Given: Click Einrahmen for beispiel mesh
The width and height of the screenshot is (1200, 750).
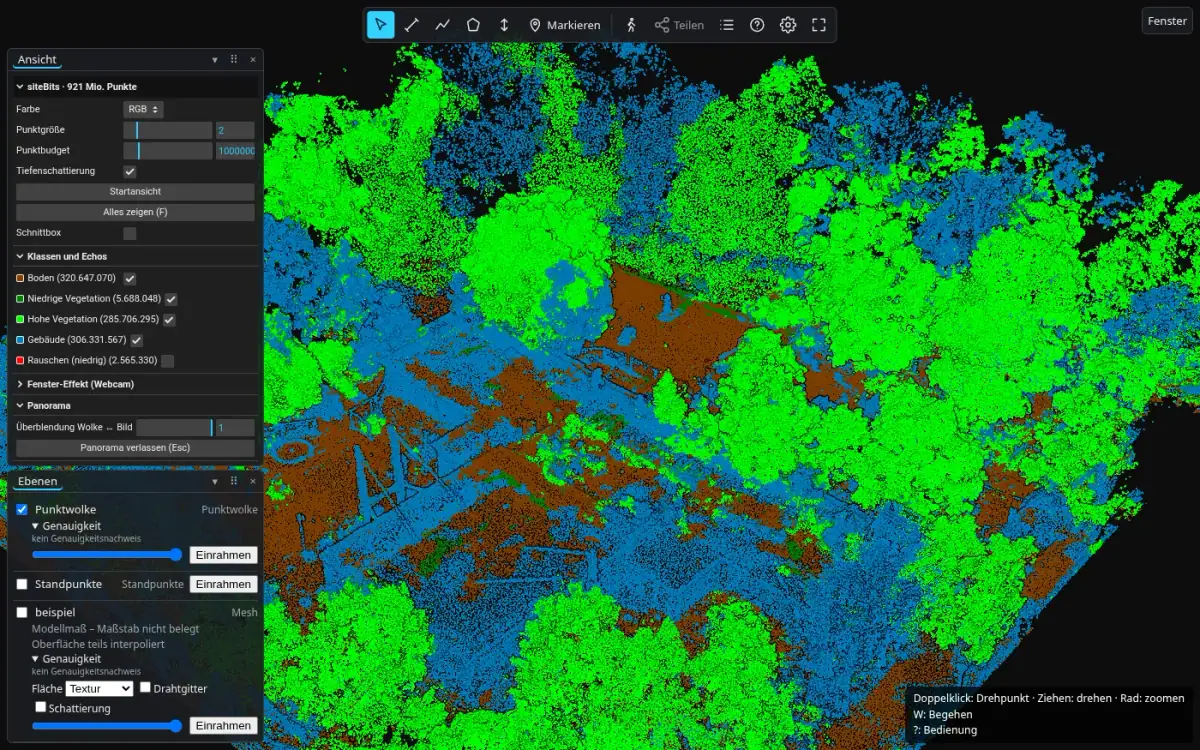Looking at the screenshot, I should 224,726.
